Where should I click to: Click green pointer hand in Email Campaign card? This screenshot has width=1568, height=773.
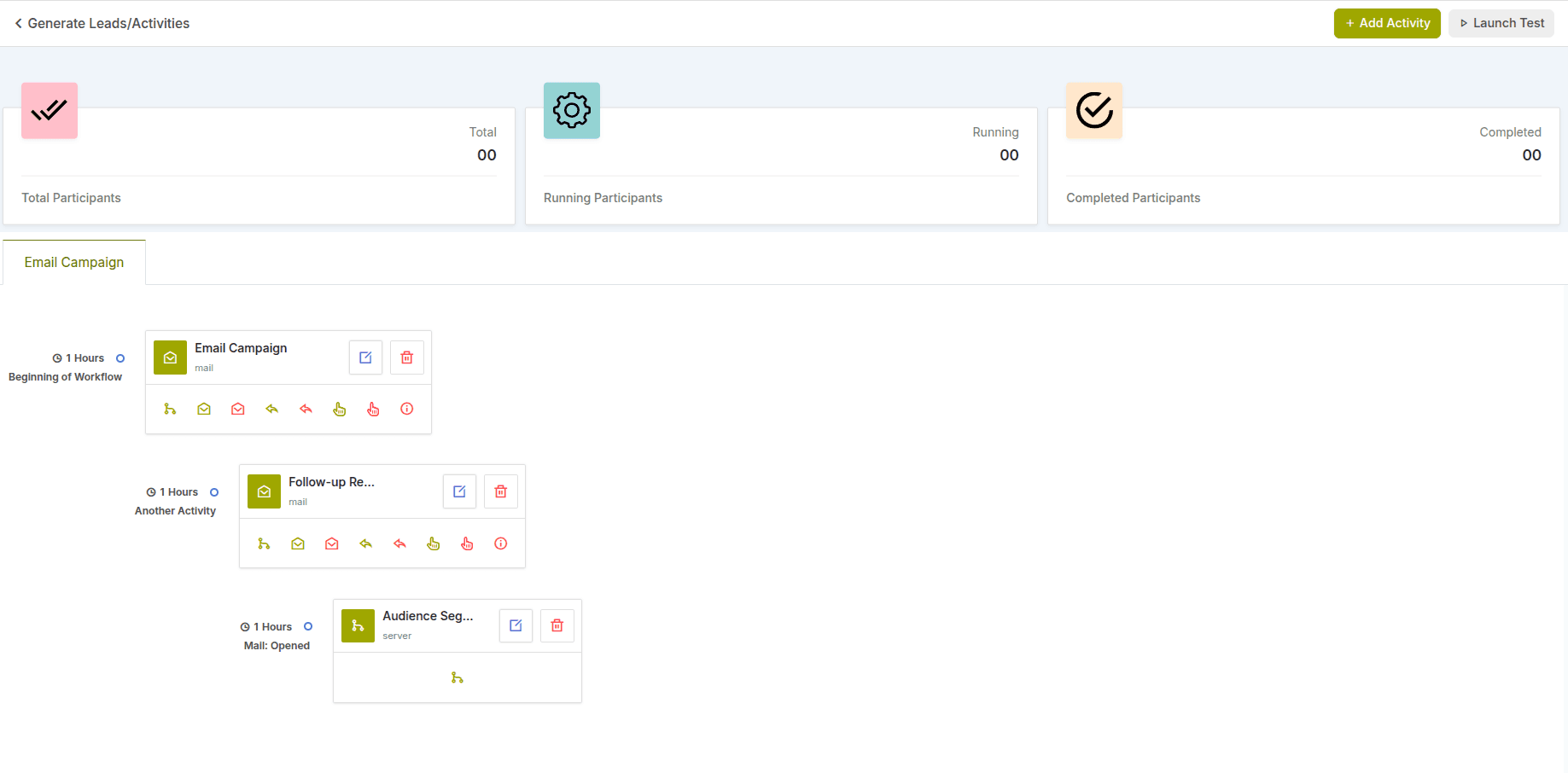pos(340,410)
